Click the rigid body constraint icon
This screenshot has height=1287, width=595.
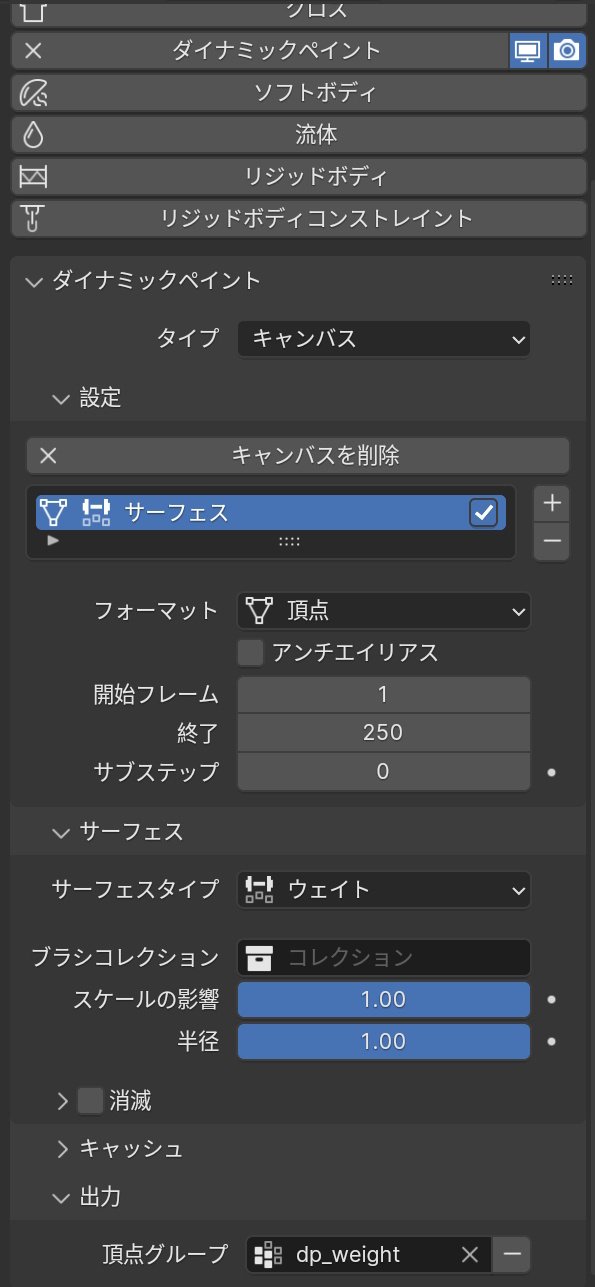click(x=33, y=217)
